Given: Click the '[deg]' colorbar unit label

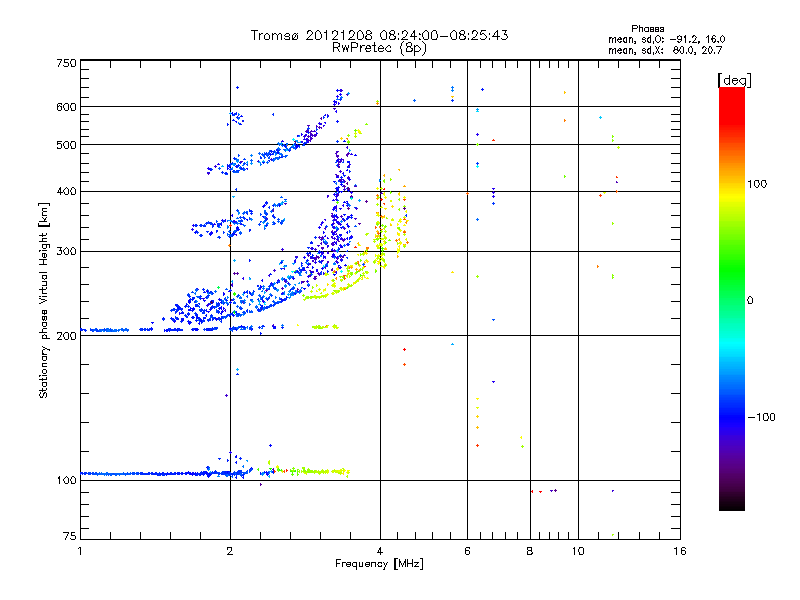Looking at the screenshot, I should [x=734, y=80].
